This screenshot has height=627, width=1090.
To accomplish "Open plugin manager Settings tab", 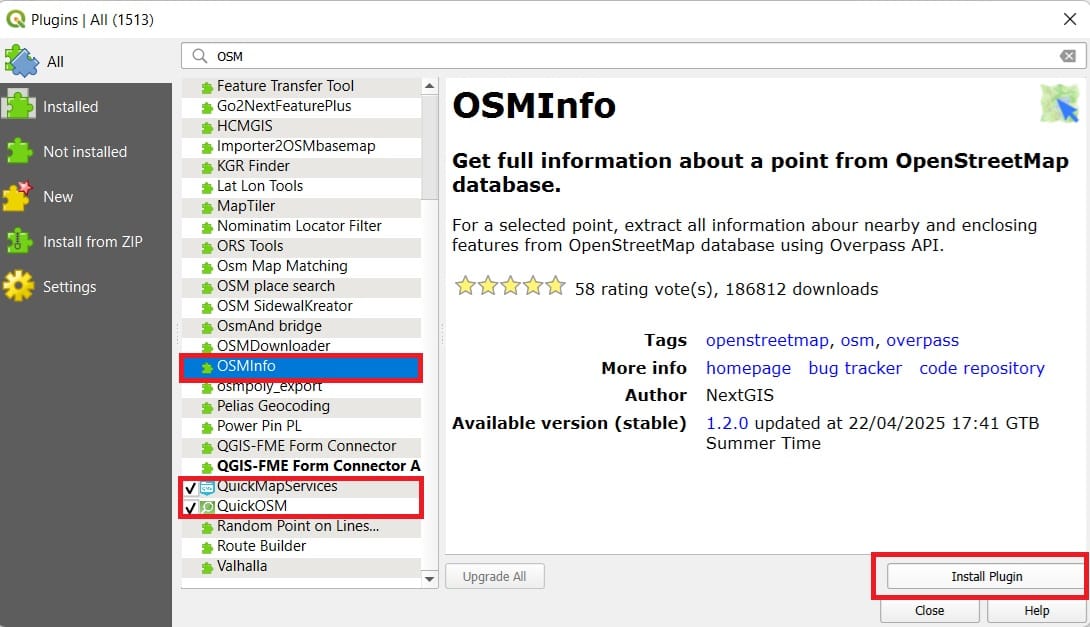I will coord(86,286).
